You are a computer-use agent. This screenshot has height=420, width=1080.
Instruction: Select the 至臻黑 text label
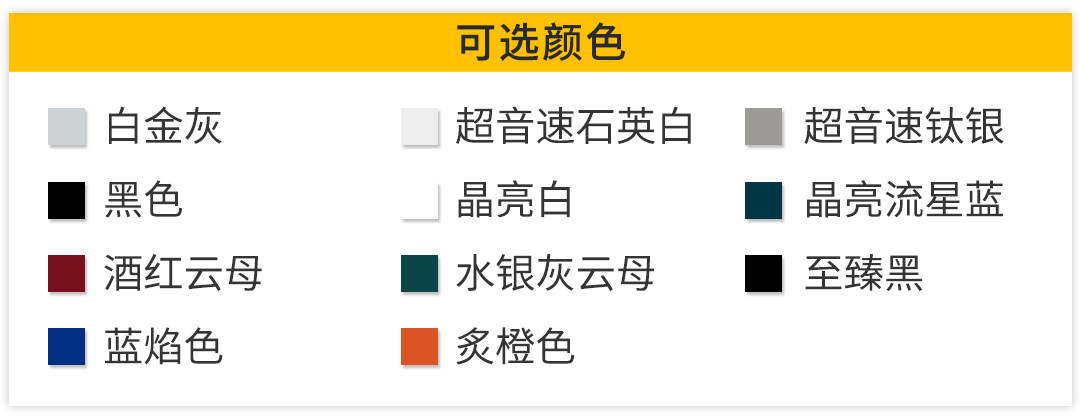[x=864, y=274]
